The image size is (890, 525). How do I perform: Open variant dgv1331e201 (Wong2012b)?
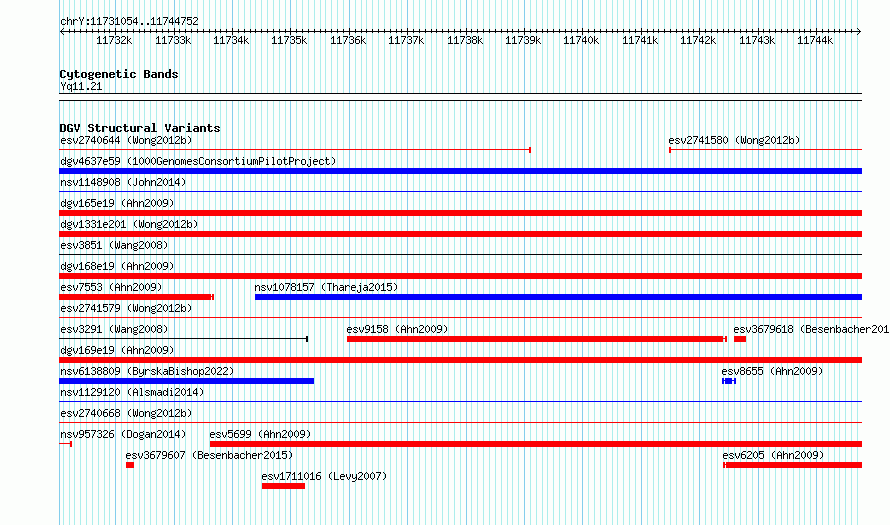click(129, 224)
